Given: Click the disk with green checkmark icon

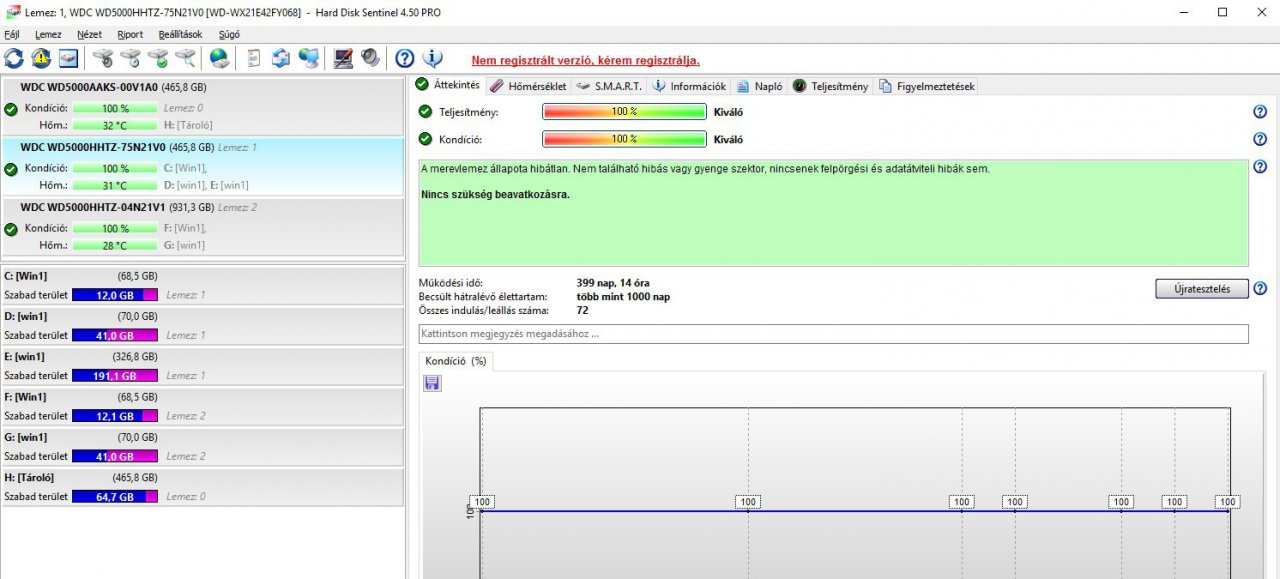Looking at the screenshot, I should pos(157,58).
